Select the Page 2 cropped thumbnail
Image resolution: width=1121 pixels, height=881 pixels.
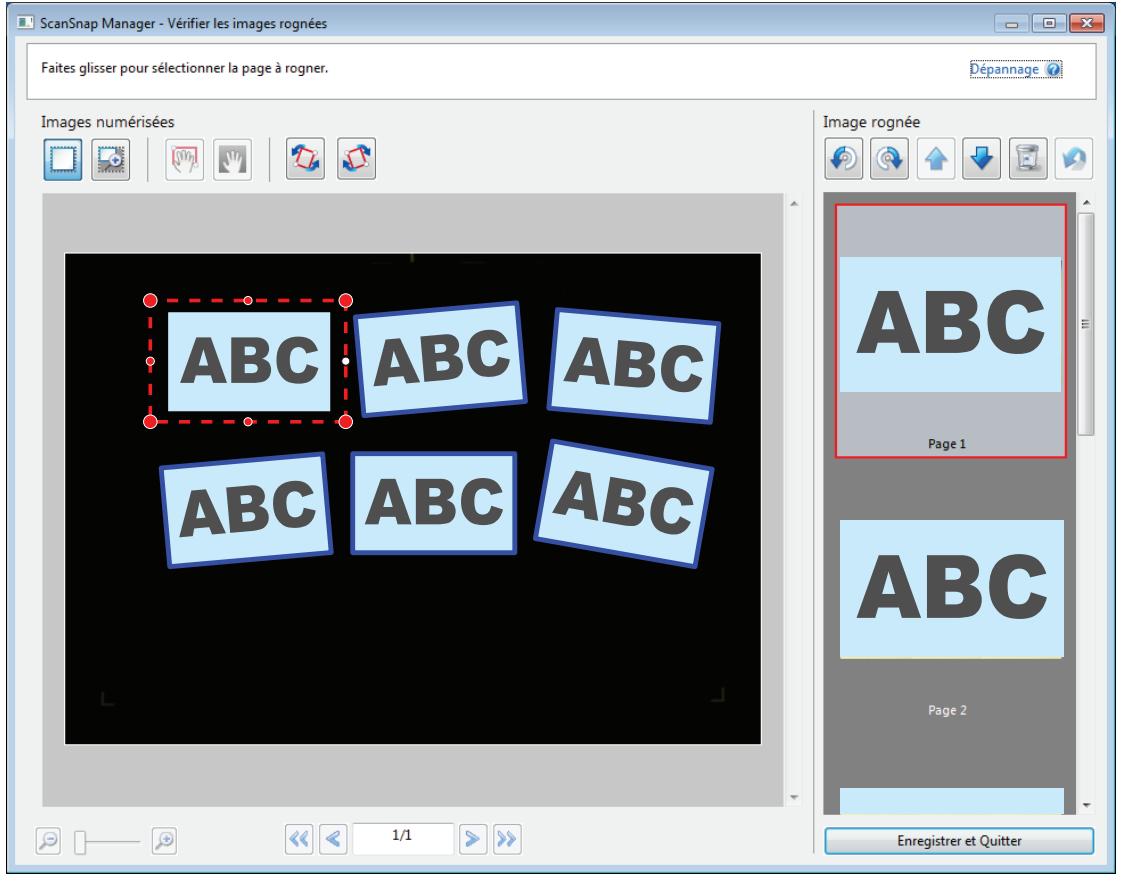(x=951, y=615)
